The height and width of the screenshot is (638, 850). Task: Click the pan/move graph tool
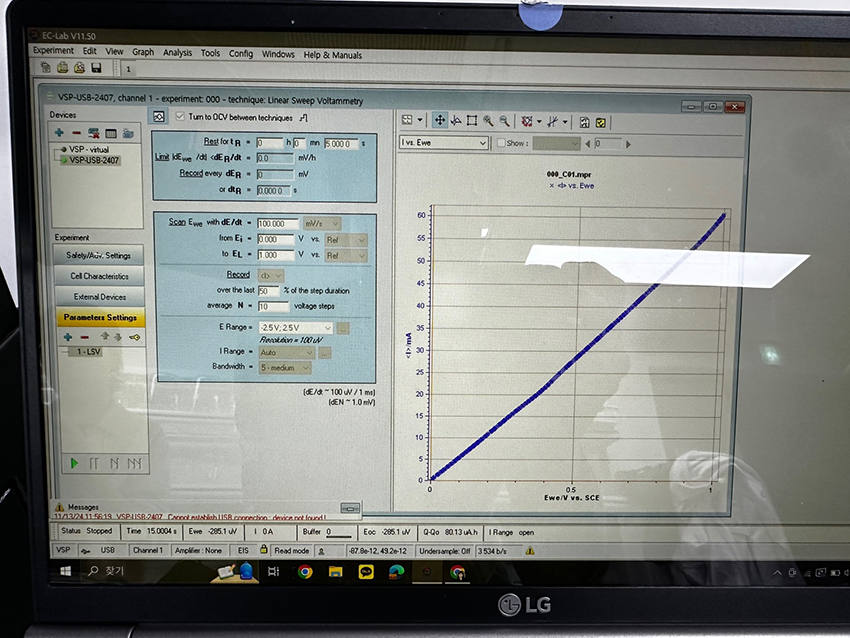(440, 120)
